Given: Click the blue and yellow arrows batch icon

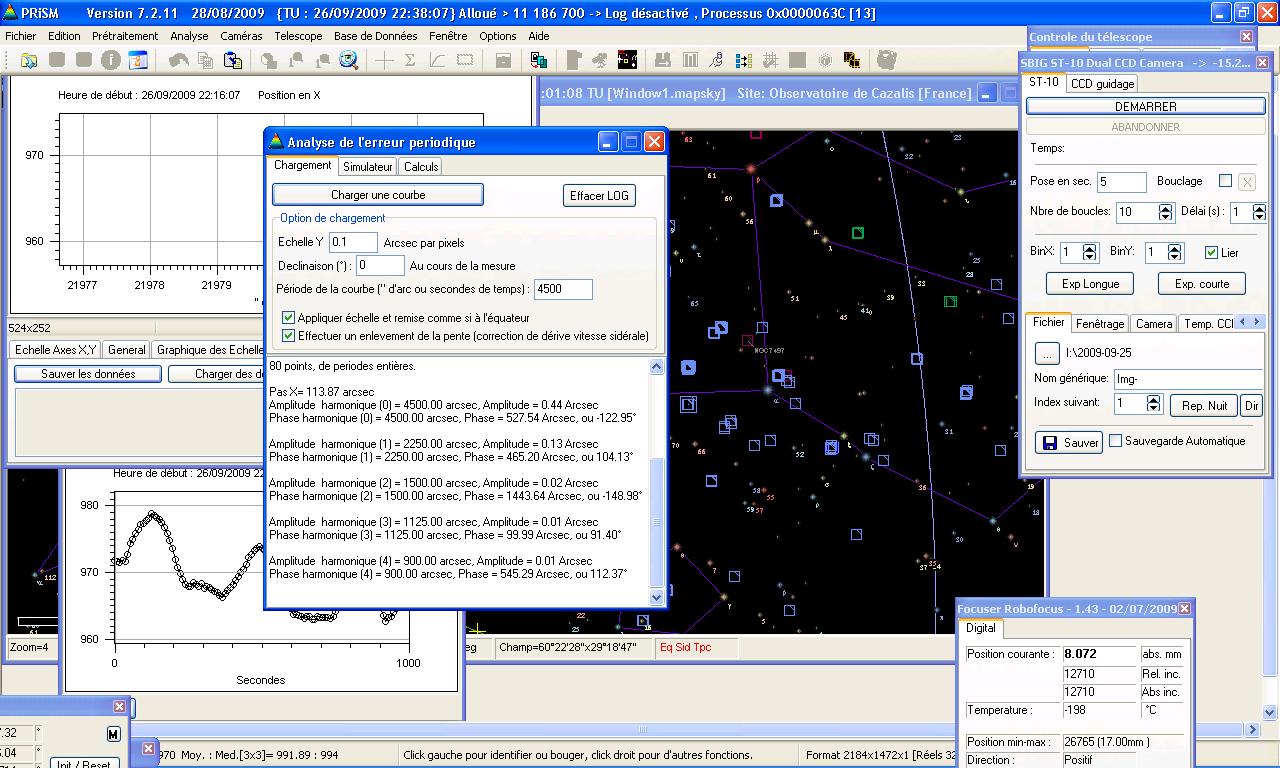Looking at the screenshot, I should (742, 60).
